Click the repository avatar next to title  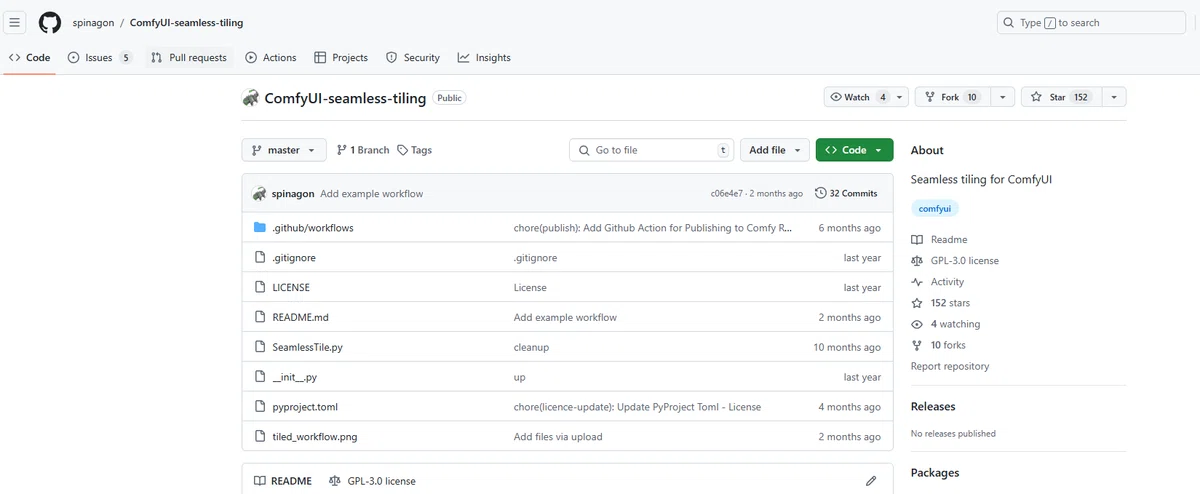[x=250, y=98]
